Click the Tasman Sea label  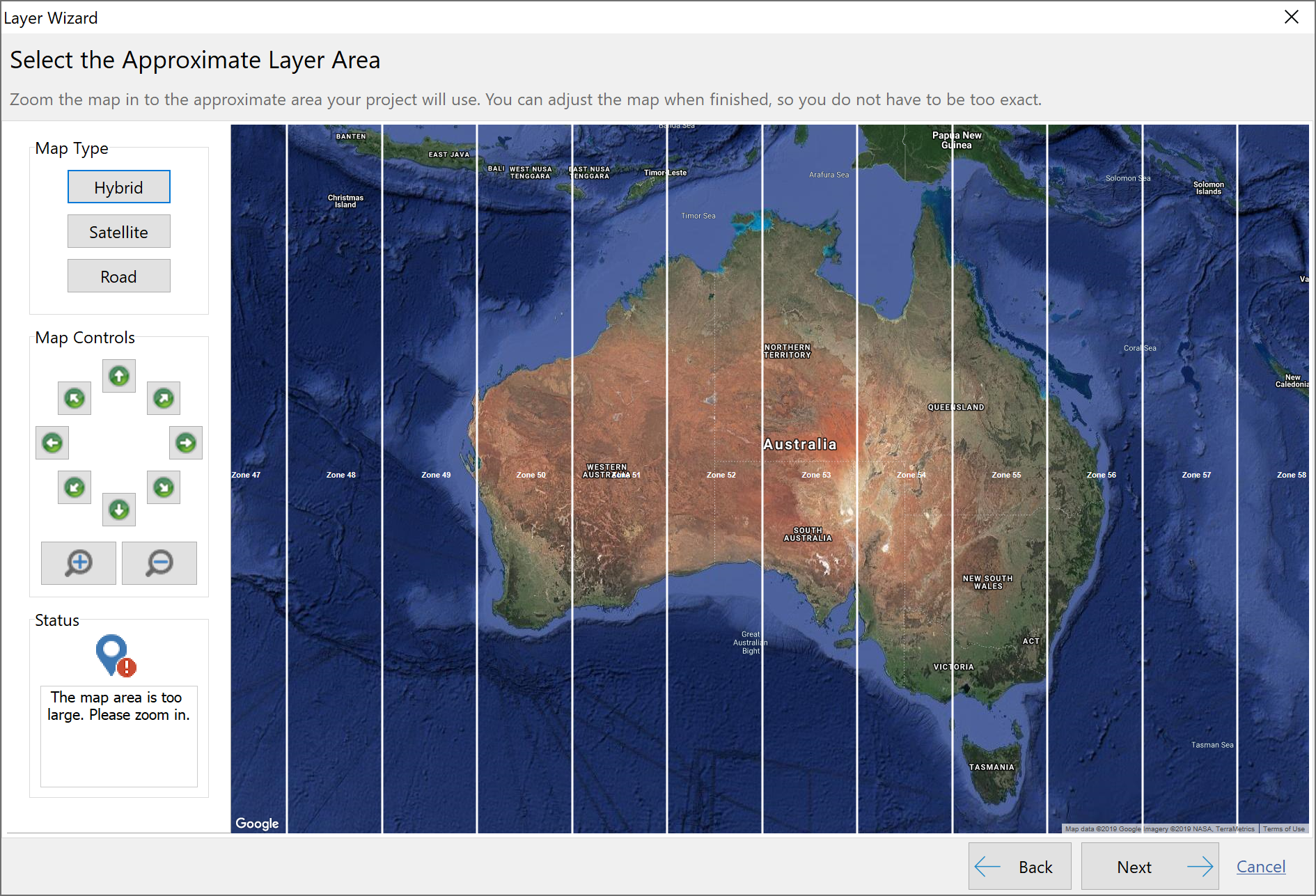pyautogui.click(x=1212, y=745)
